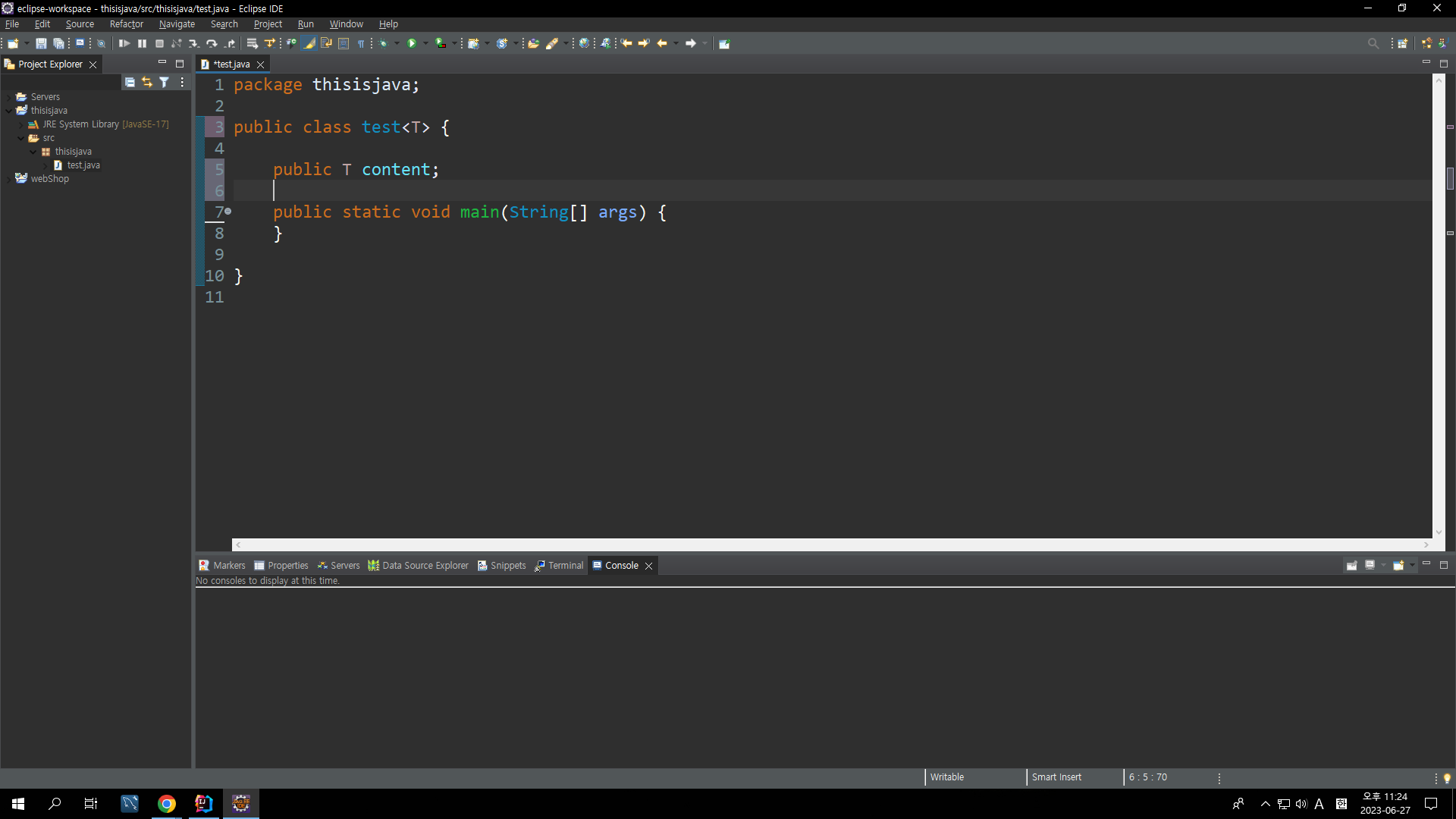Viewport: 1456px width, 819px height.
Task: Click Collapse All in Project Explorer
Action: point(130,82)
